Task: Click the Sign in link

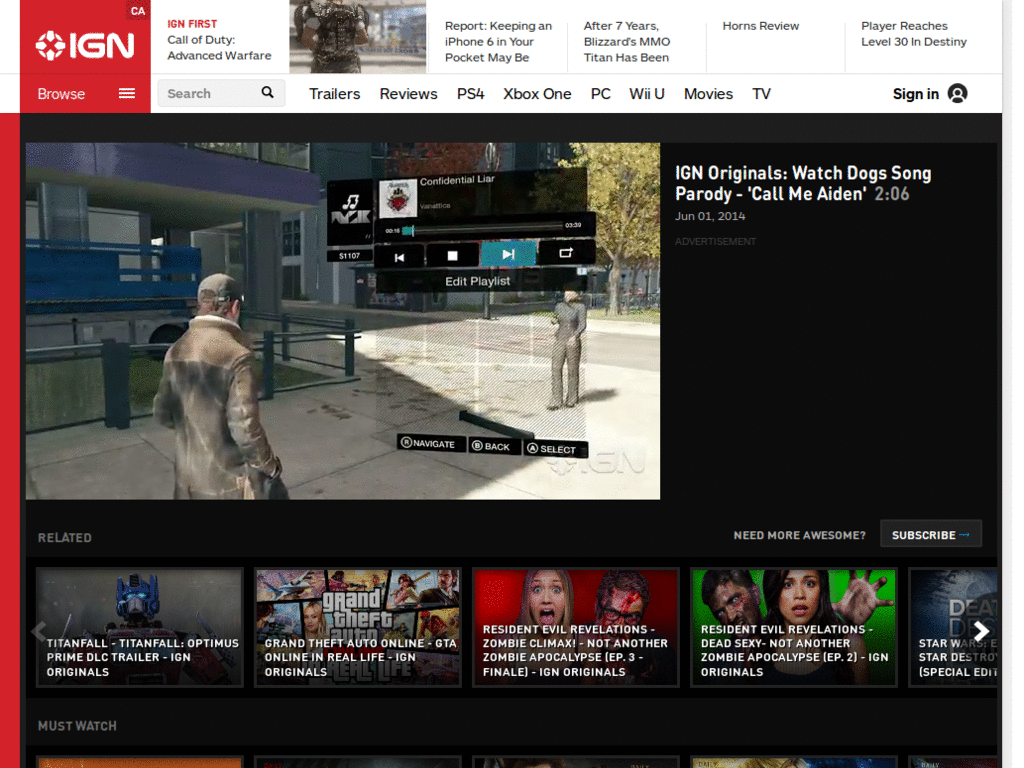Action: [x=915, y=93]
